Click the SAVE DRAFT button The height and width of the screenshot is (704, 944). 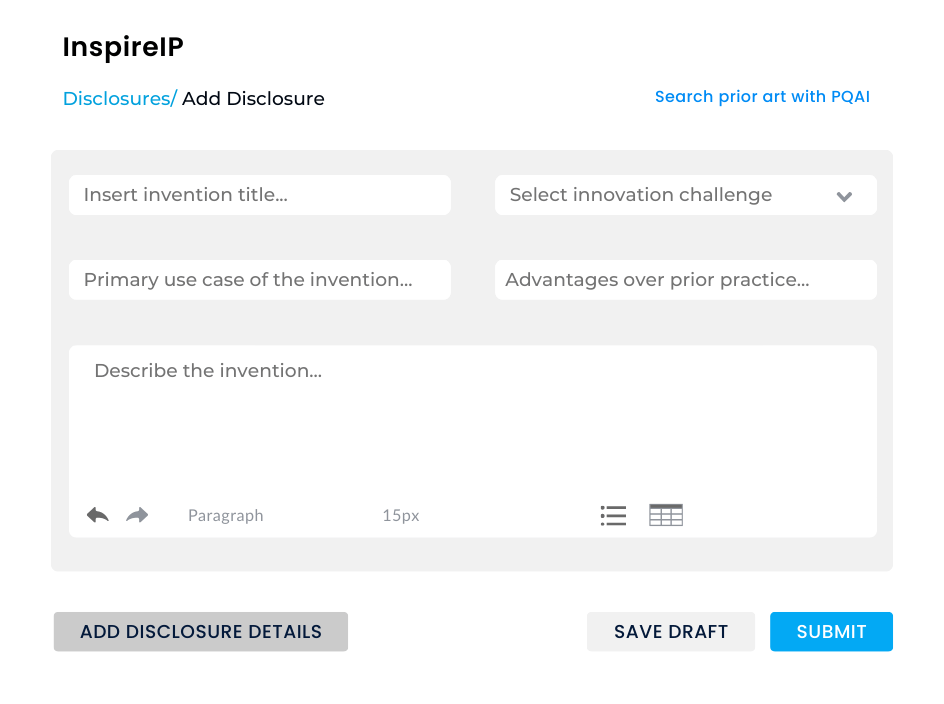pos(670,631)
